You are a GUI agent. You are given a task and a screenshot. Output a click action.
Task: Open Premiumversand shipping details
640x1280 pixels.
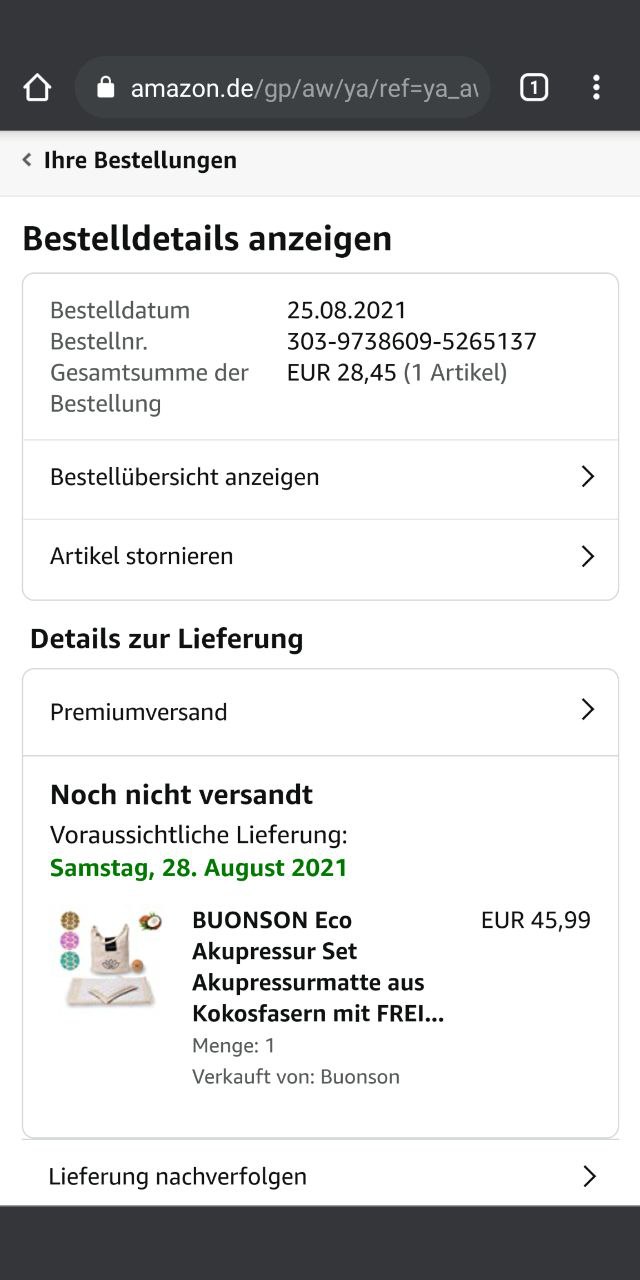pyautogui.click(x=320, y=712)
